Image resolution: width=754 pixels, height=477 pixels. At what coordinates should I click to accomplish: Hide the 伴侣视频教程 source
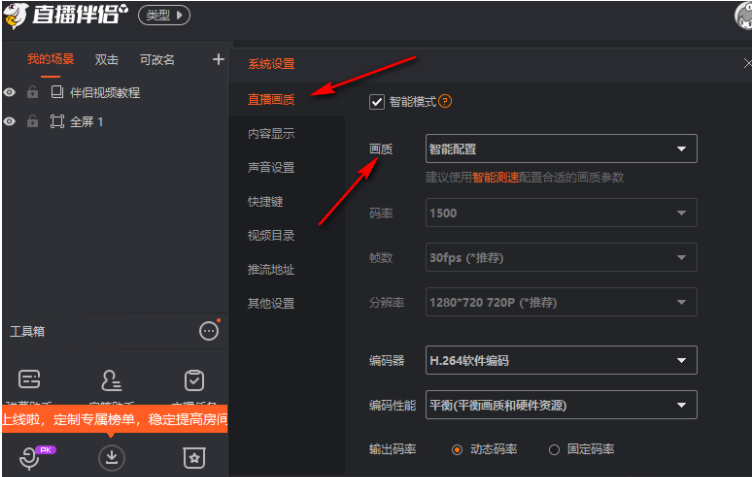[9, 92]
